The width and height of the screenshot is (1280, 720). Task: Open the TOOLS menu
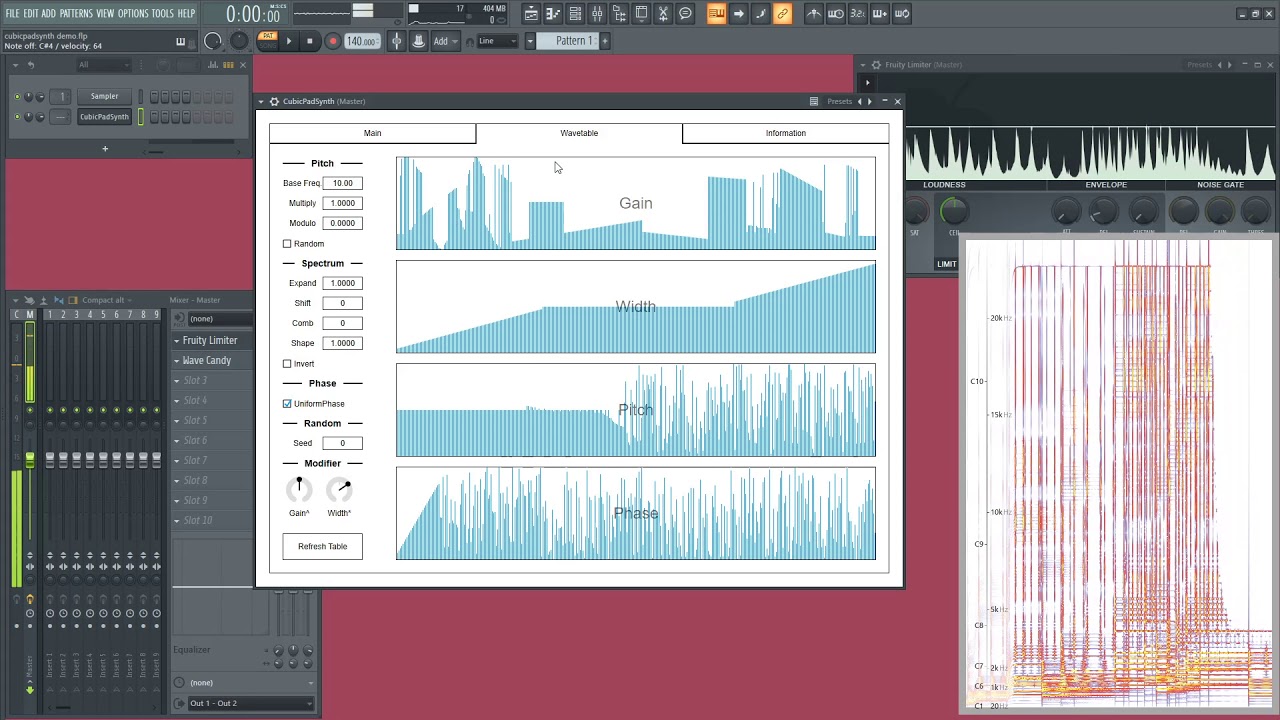coord(162,14)
